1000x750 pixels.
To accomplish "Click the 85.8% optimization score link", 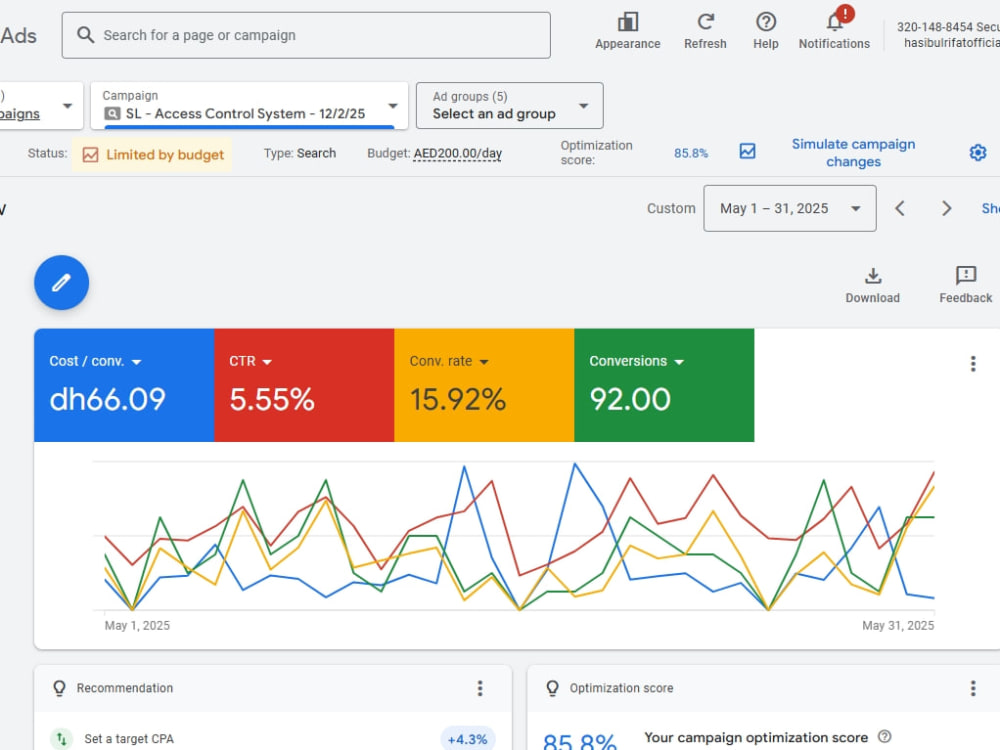I will (x=691, y=153).
